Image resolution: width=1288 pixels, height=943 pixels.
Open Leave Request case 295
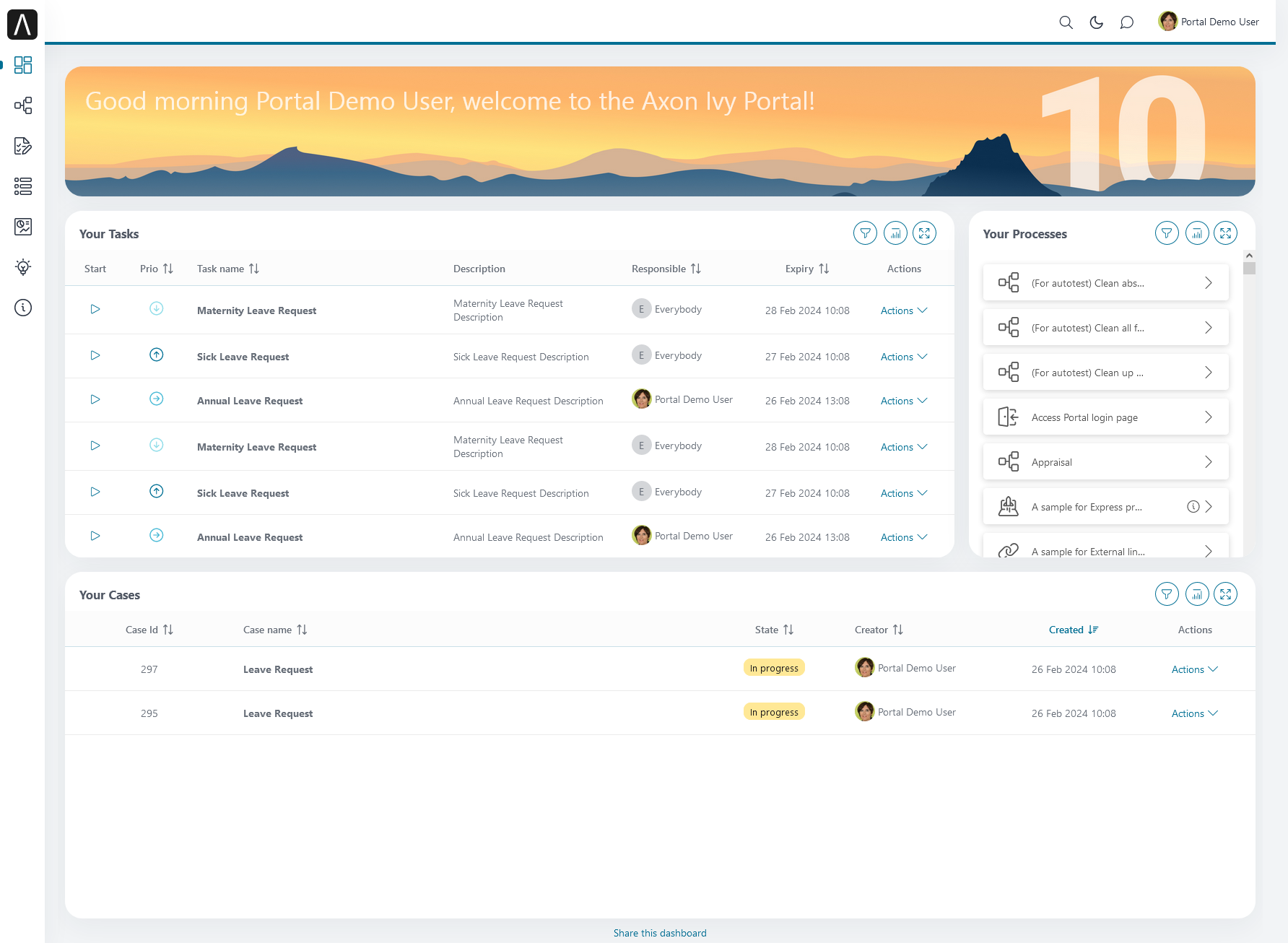(x=278, y=713)
